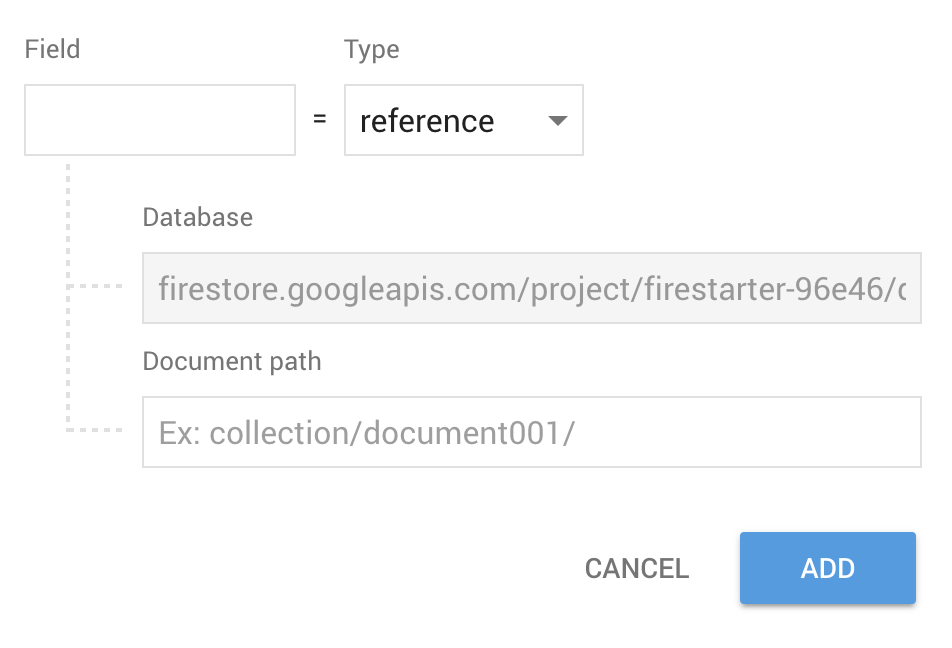Image resolution: width=952 pixels, height=648 pixels.
Task: Click inside the empty Field name box
Action: pyautogui.click(x=159, y=119)
